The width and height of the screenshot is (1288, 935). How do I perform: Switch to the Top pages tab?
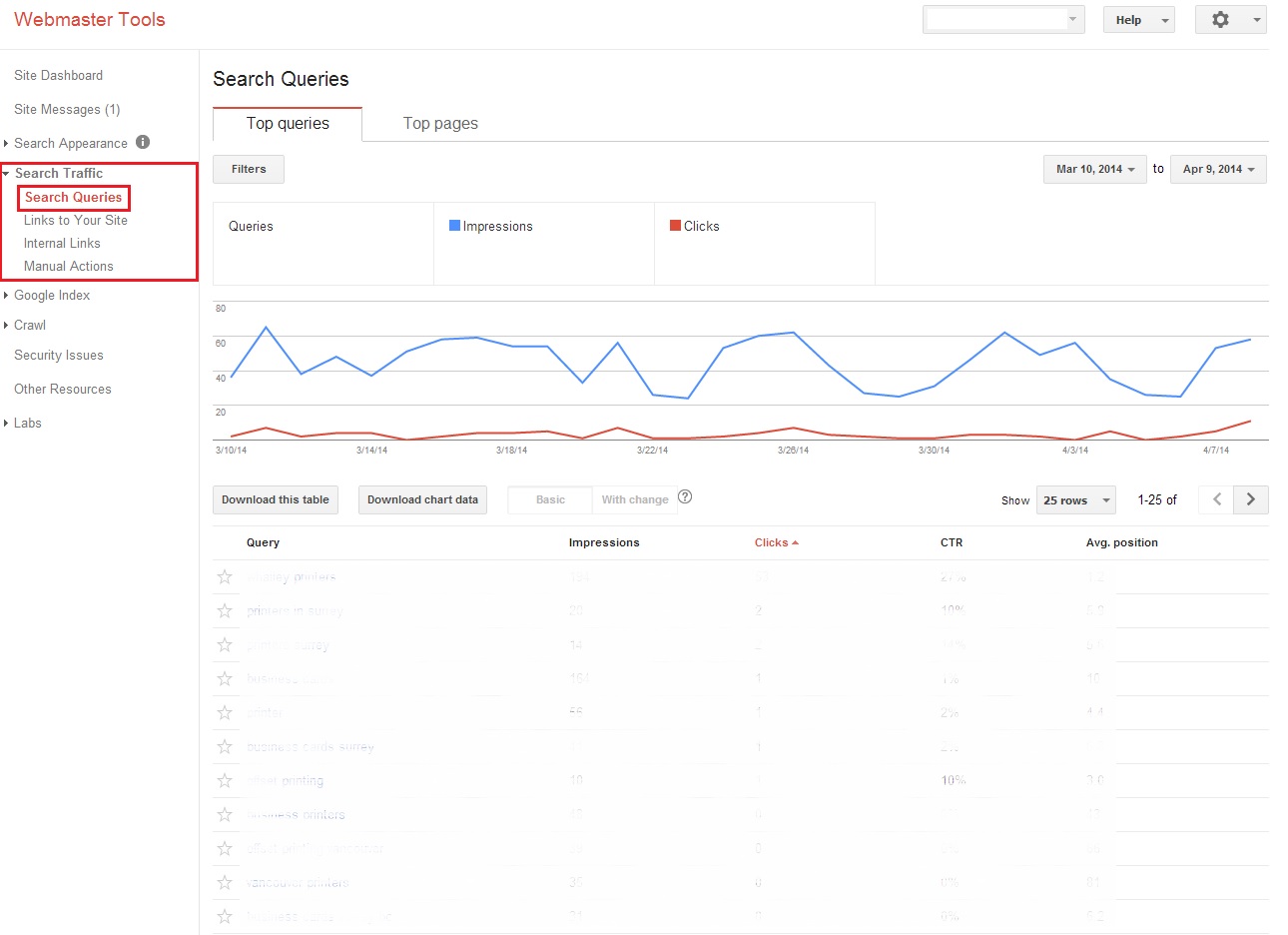(x=440, y=123)
